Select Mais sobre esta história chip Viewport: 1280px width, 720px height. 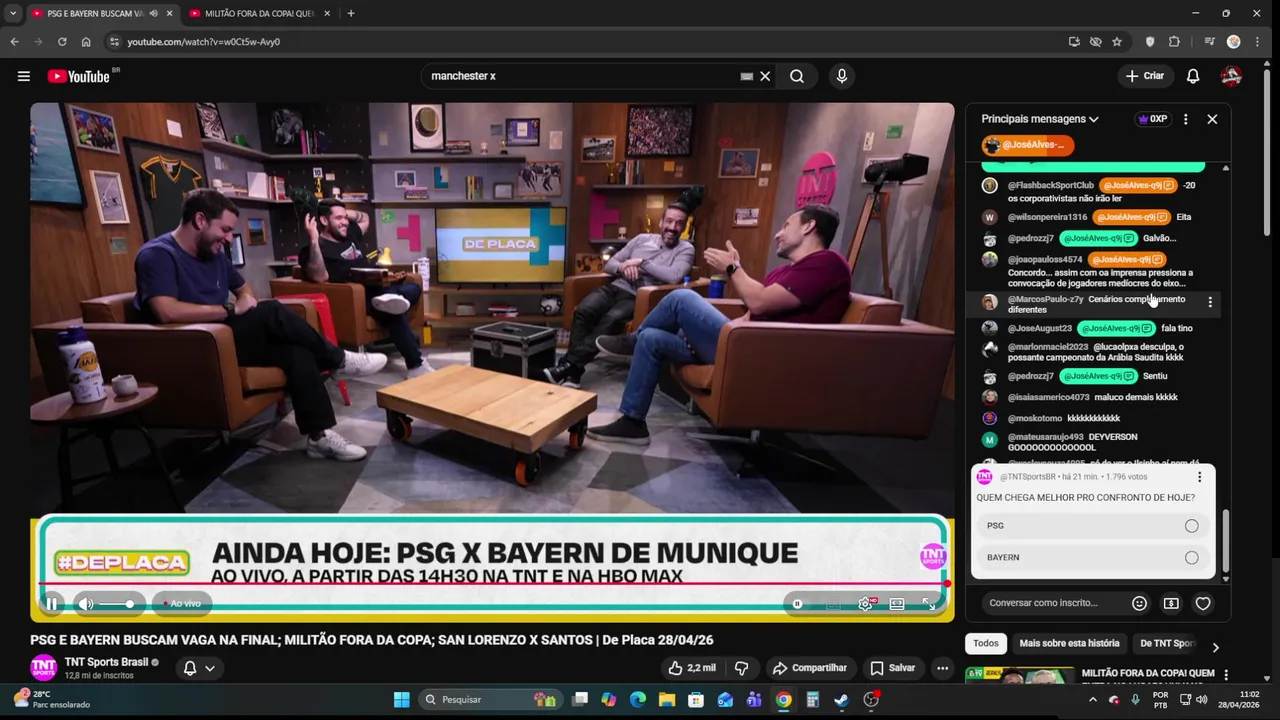(1069, 643)
